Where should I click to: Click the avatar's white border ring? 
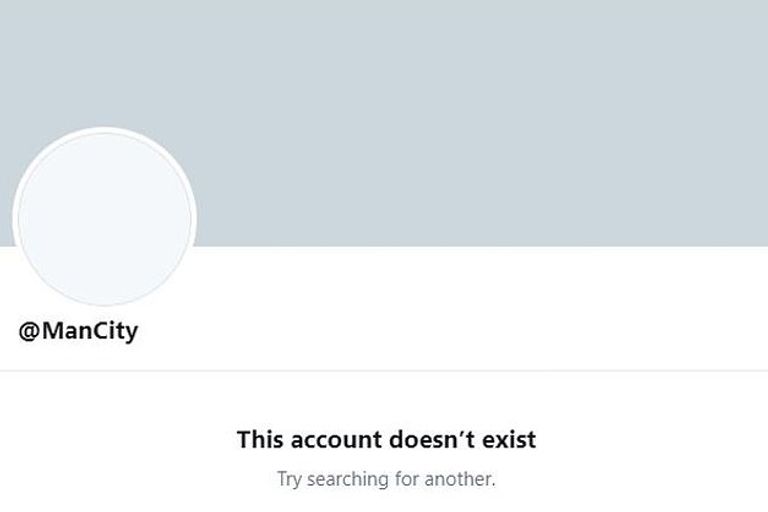coord(104,130)
